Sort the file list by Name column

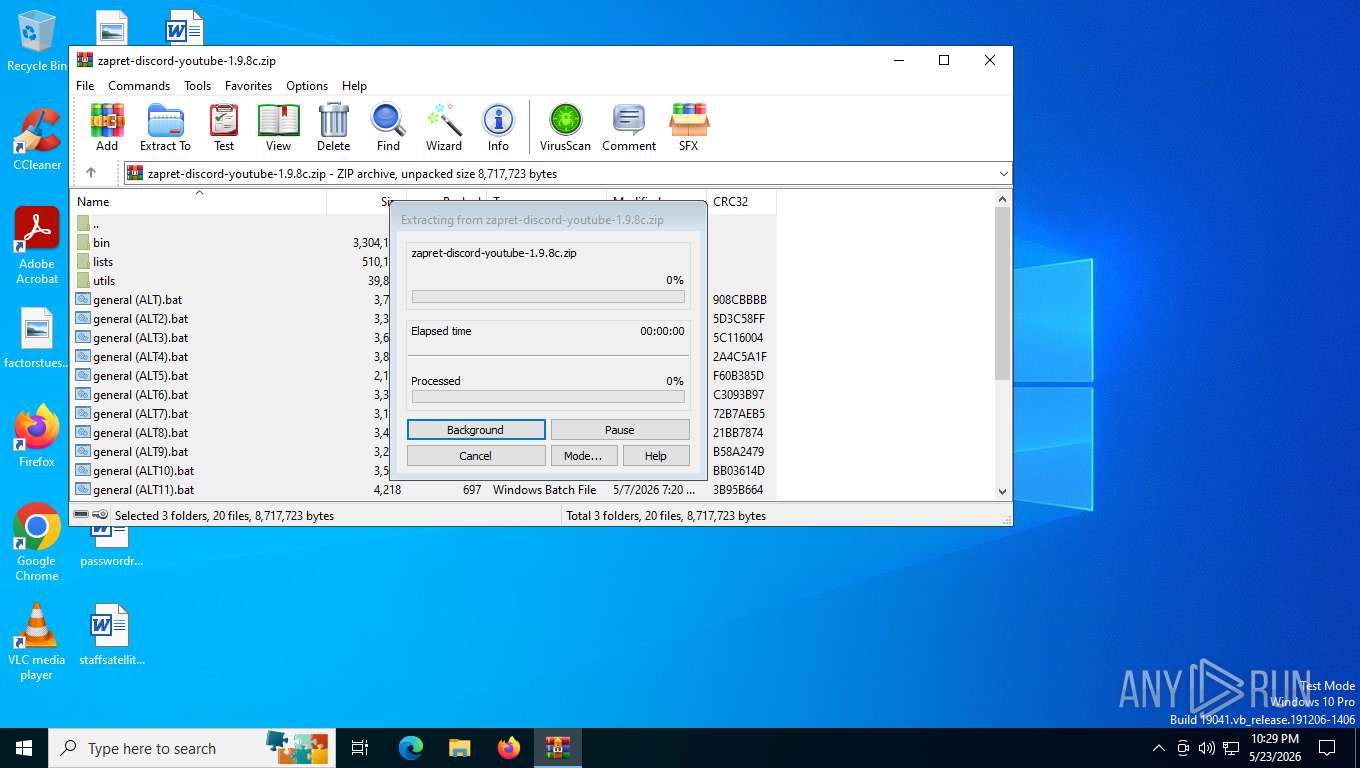pos(198,202)
